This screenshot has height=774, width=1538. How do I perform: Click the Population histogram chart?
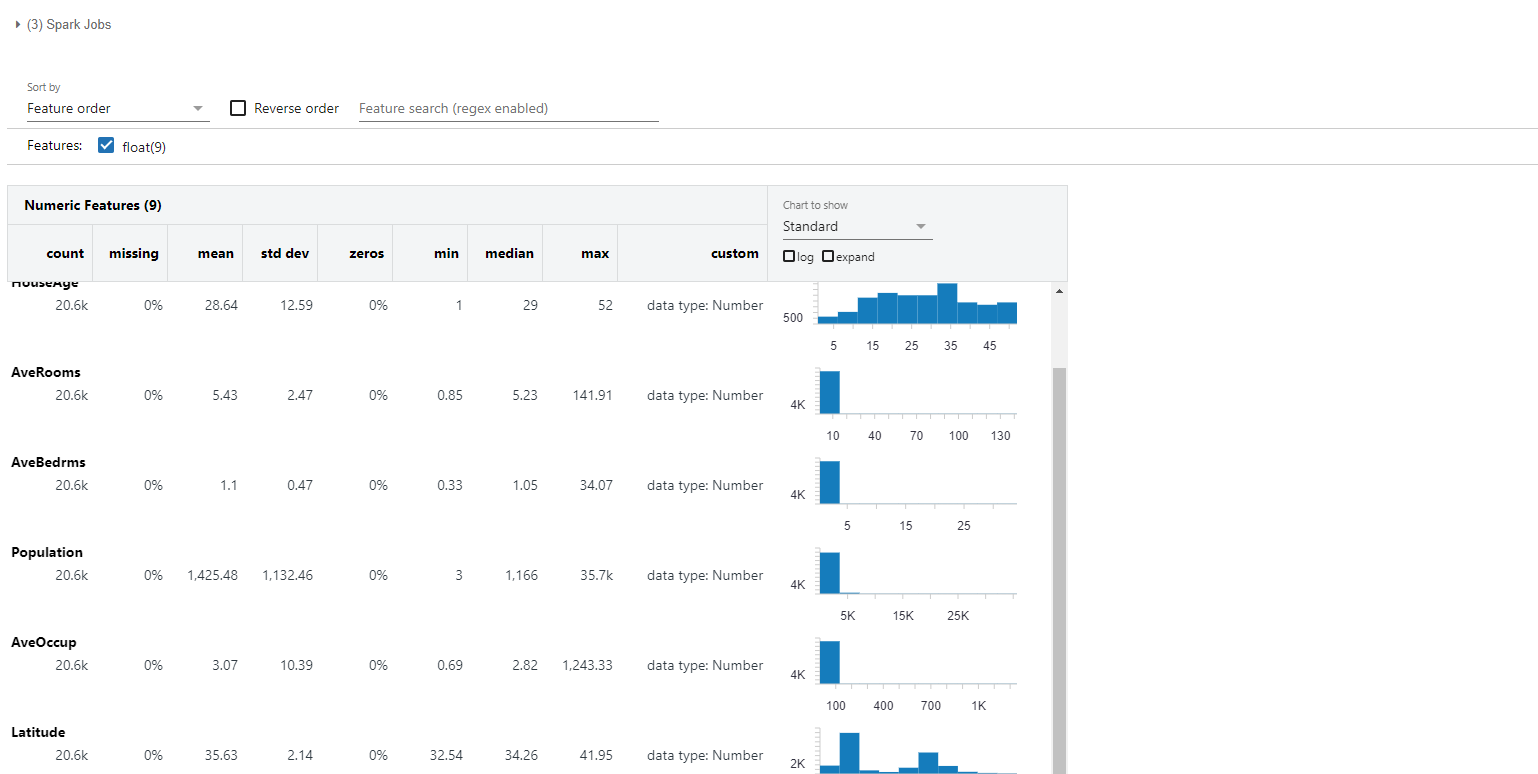(x=917, y=571)
